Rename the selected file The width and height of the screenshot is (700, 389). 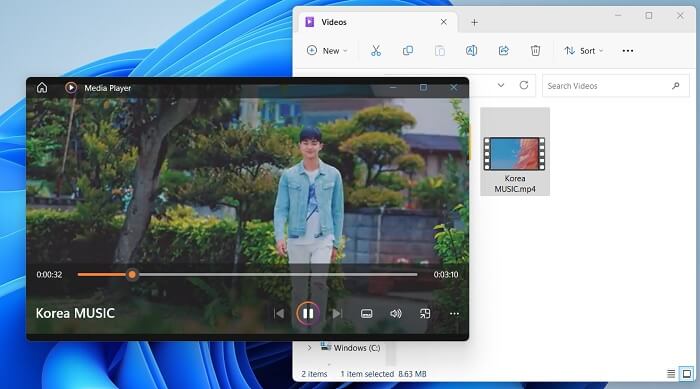coord(471,50)
